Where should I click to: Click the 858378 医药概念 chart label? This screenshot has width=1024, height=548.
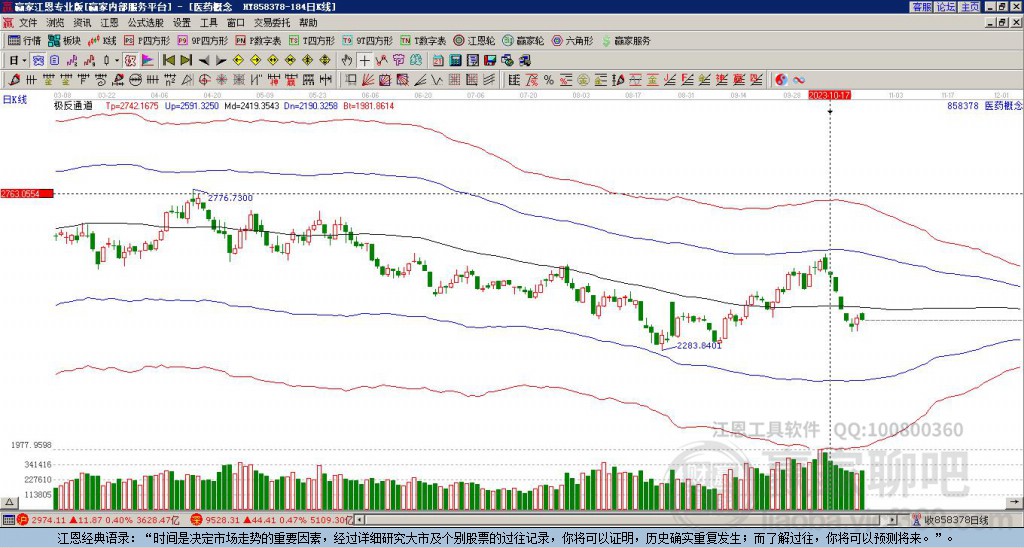tap(985, 105)
